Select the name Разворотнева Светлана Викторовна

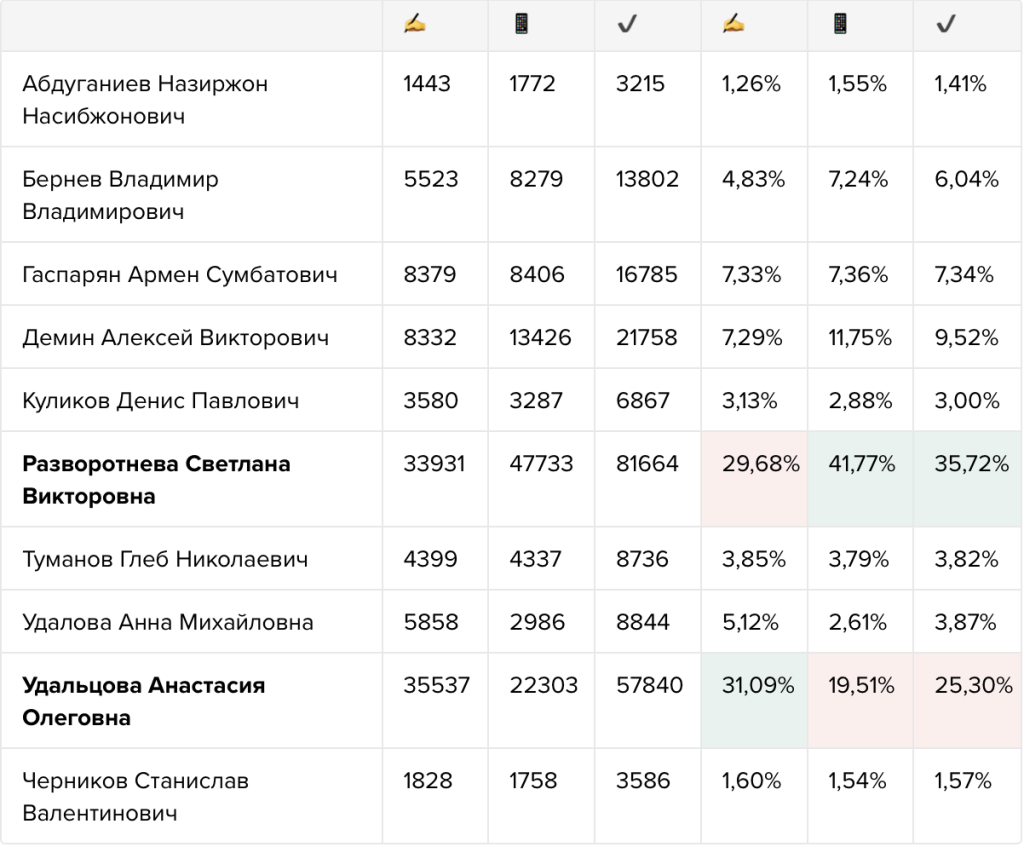(156, 480)
